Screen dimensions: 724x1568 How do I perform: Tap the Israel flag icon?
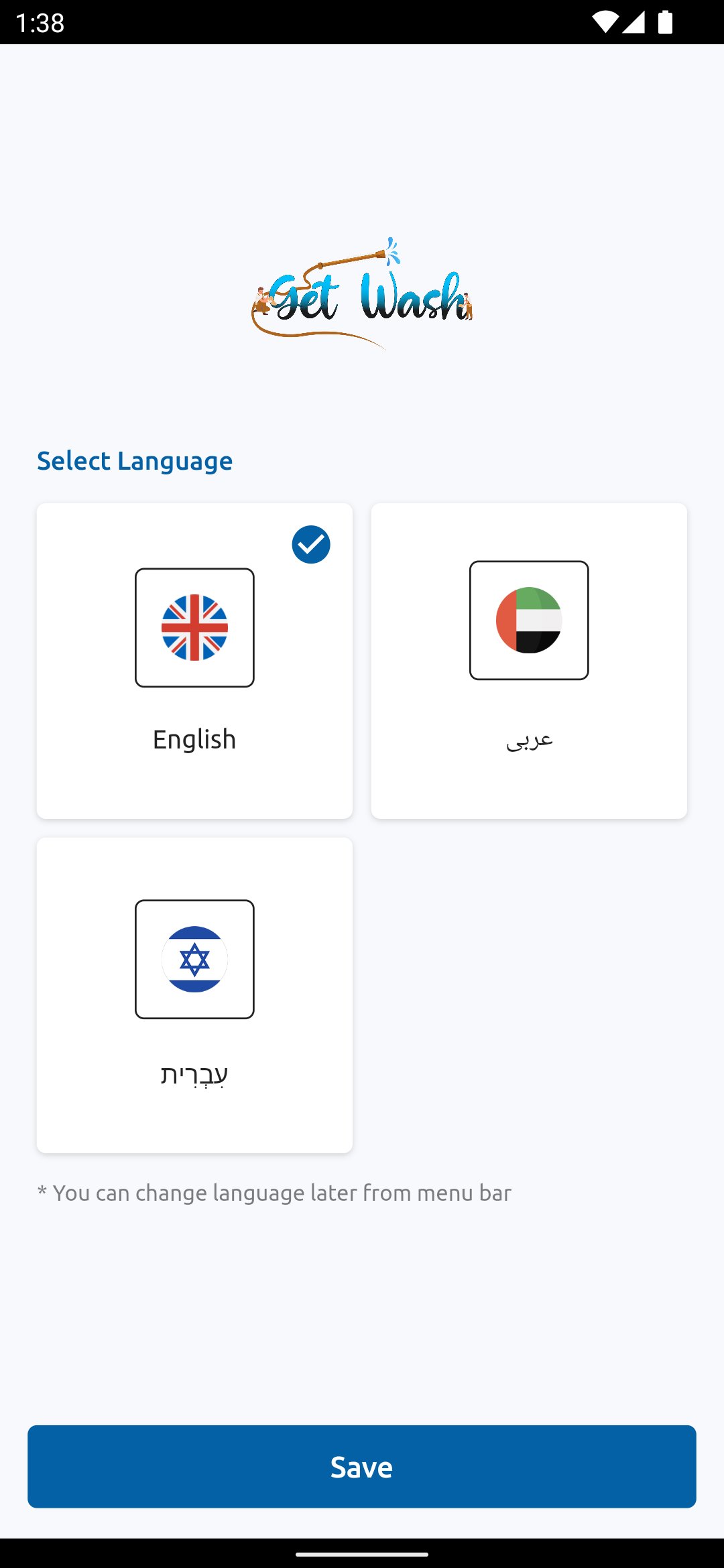(x=194, y=959)
